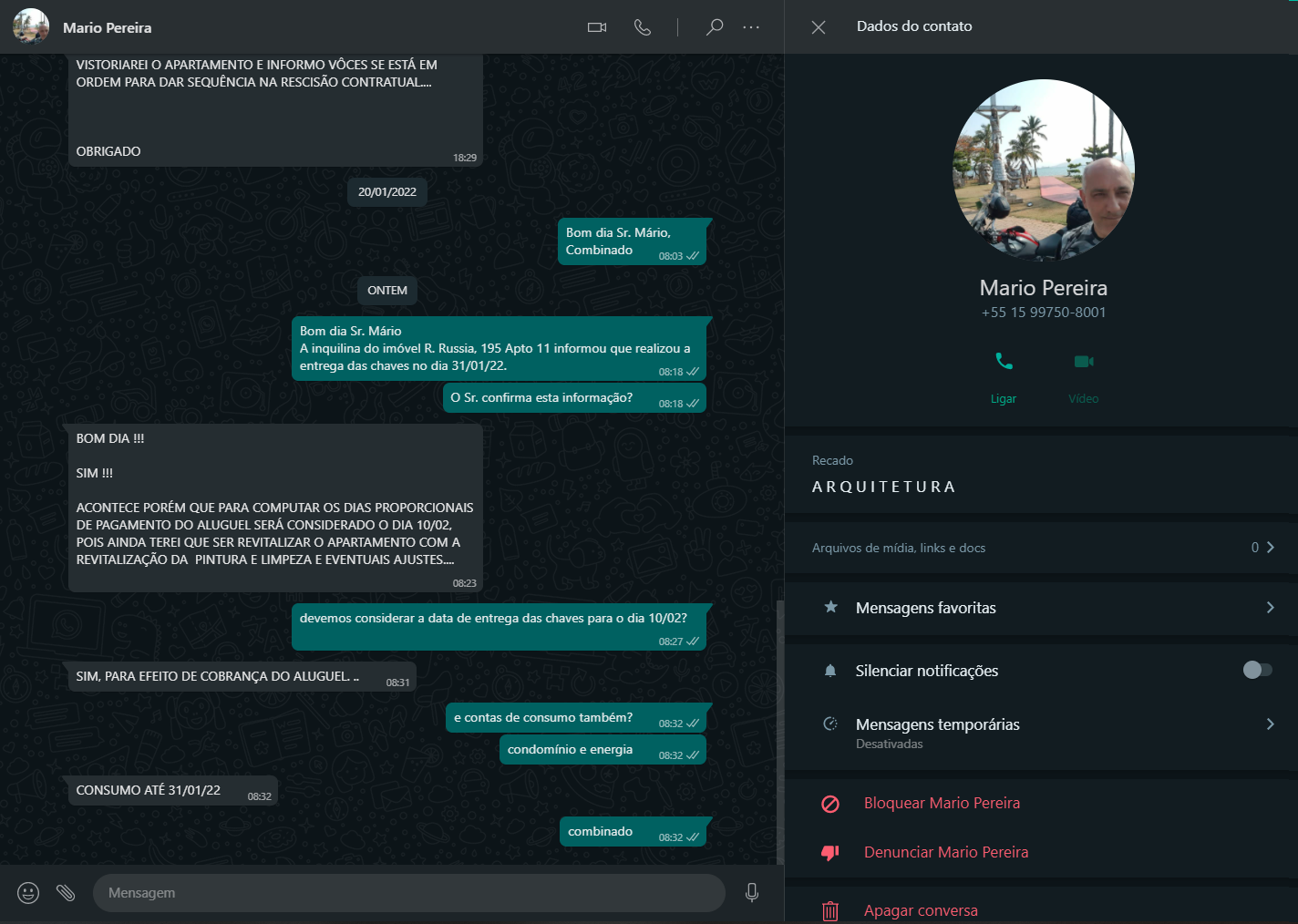The height and width of the screenshot is (924, 1298).
Task: Expand Mensagens temporárias settings
Action: click(1270, 724)
